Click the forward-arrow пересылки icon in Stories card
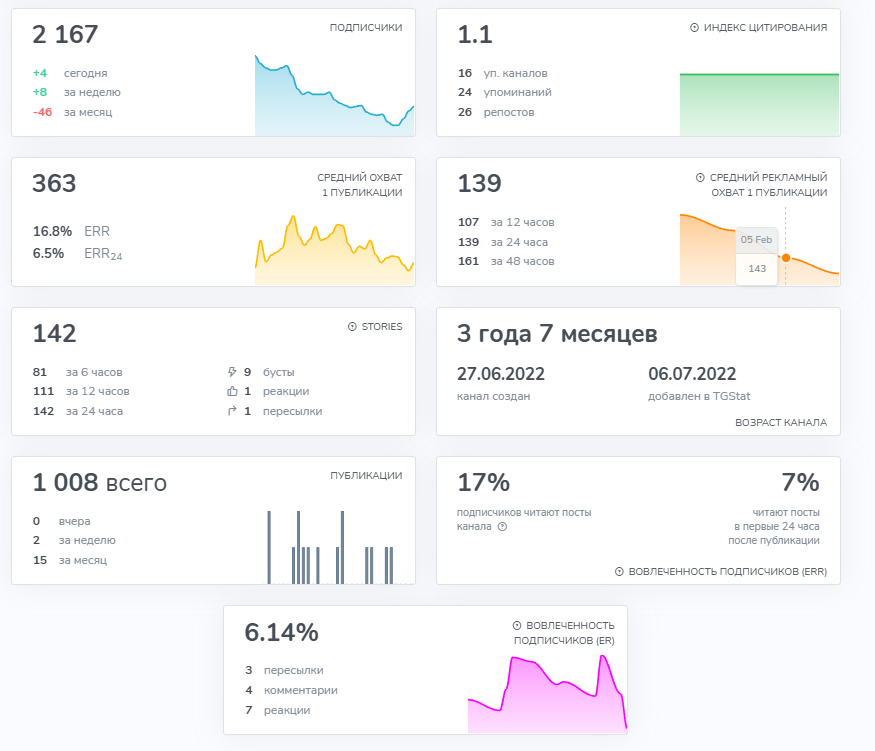This screenshot has height=751, width=875. (232, 411)
